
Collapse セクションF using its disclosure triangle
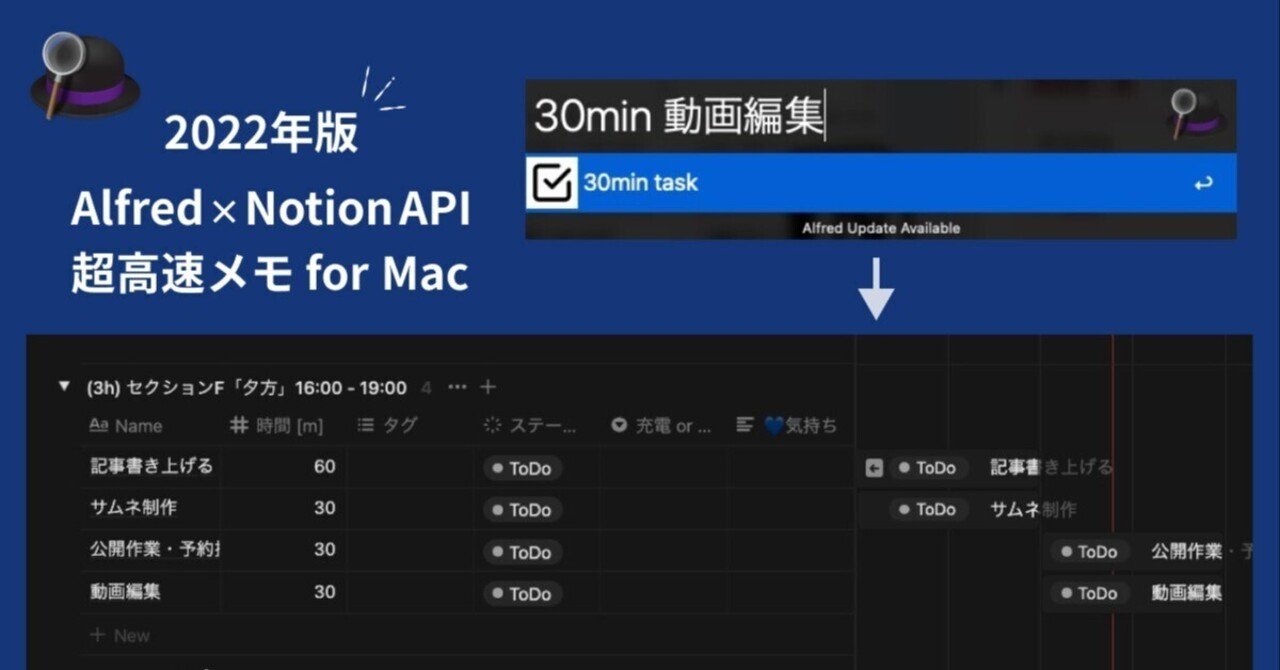(x=62, y=387)
